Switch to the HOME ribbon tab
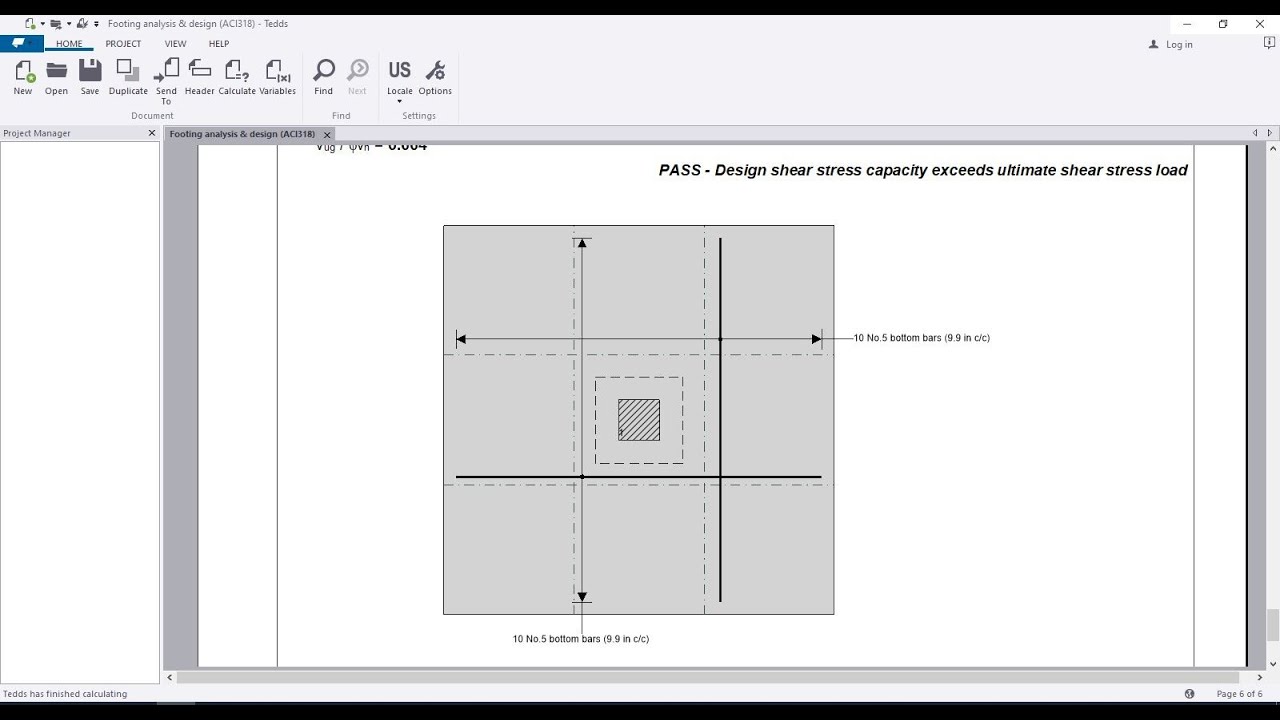The height and width of the screenshot is (720, 1280). click(69, 44)
